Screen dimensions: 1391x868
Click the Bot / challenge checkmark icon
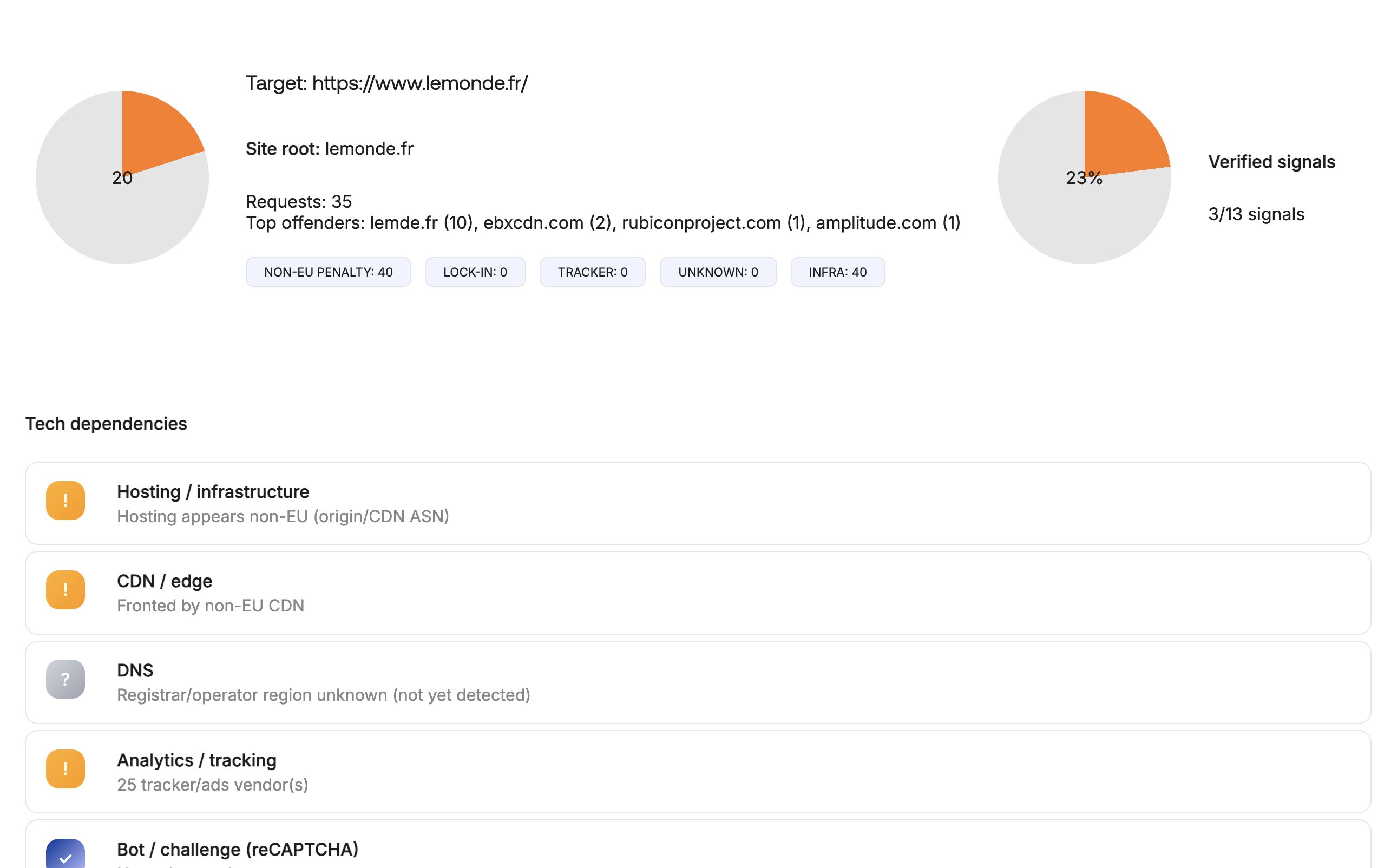coord(65,856)
